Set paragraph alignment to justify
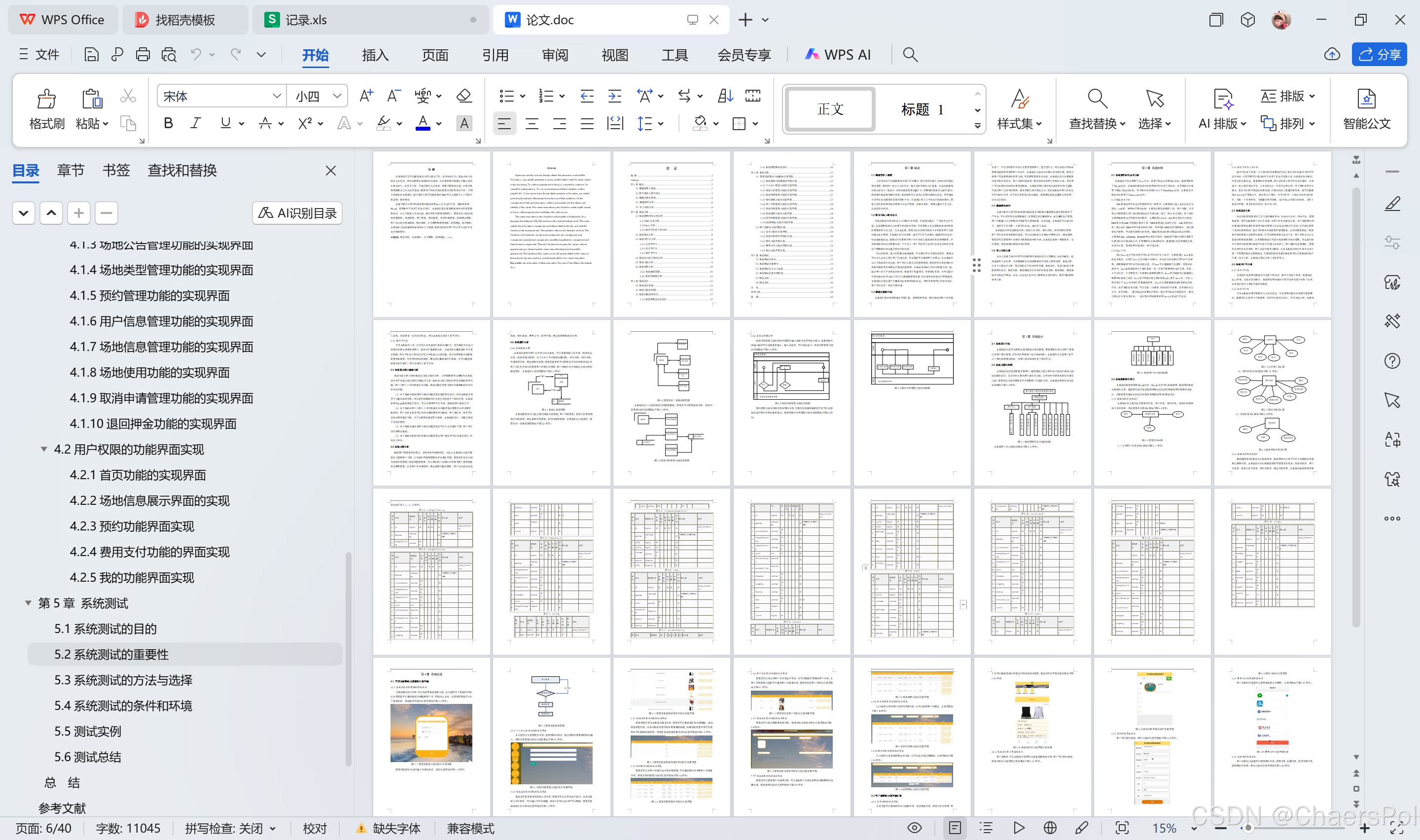 pos(587,123)
